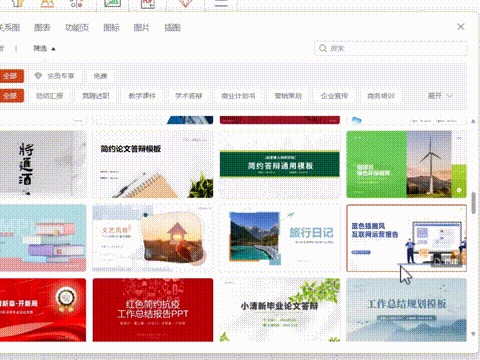The width and height of the screenshot is (480, 360).
Task: Click the diamond icon beside 会员专享
Action: (x=38, y=76)
